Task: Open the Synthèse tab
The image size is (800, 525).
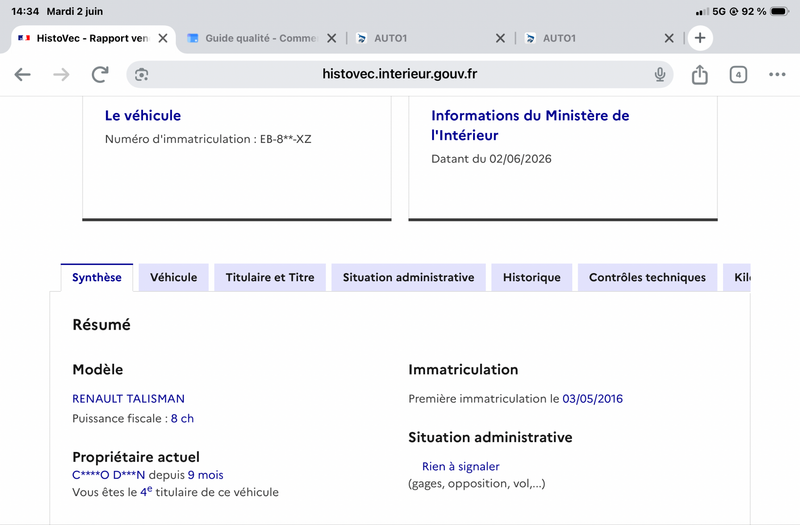Action: point(97,278)
